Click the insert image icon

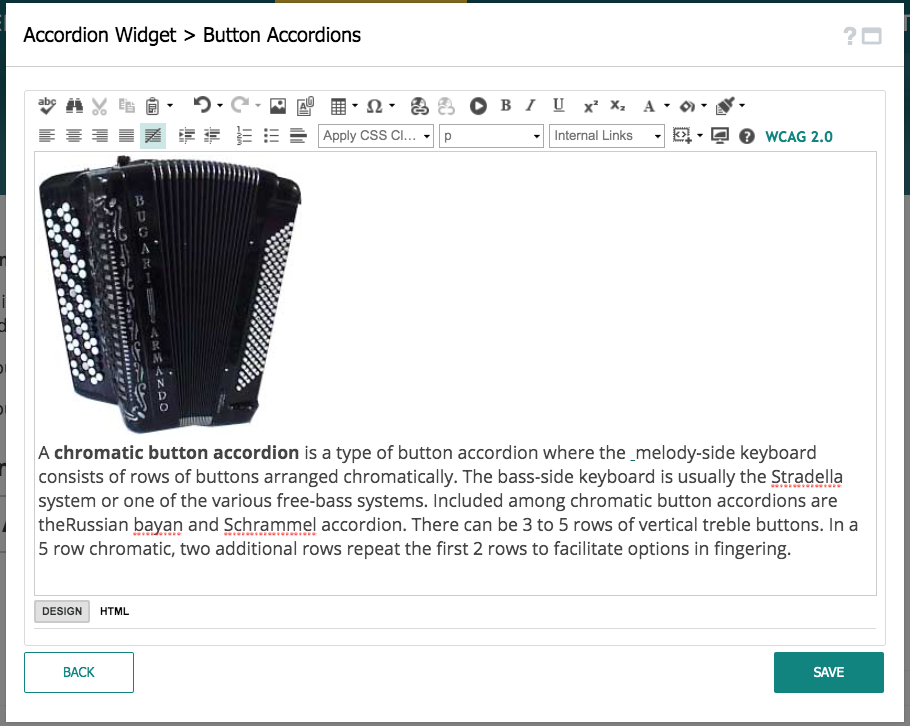[278, 105]
